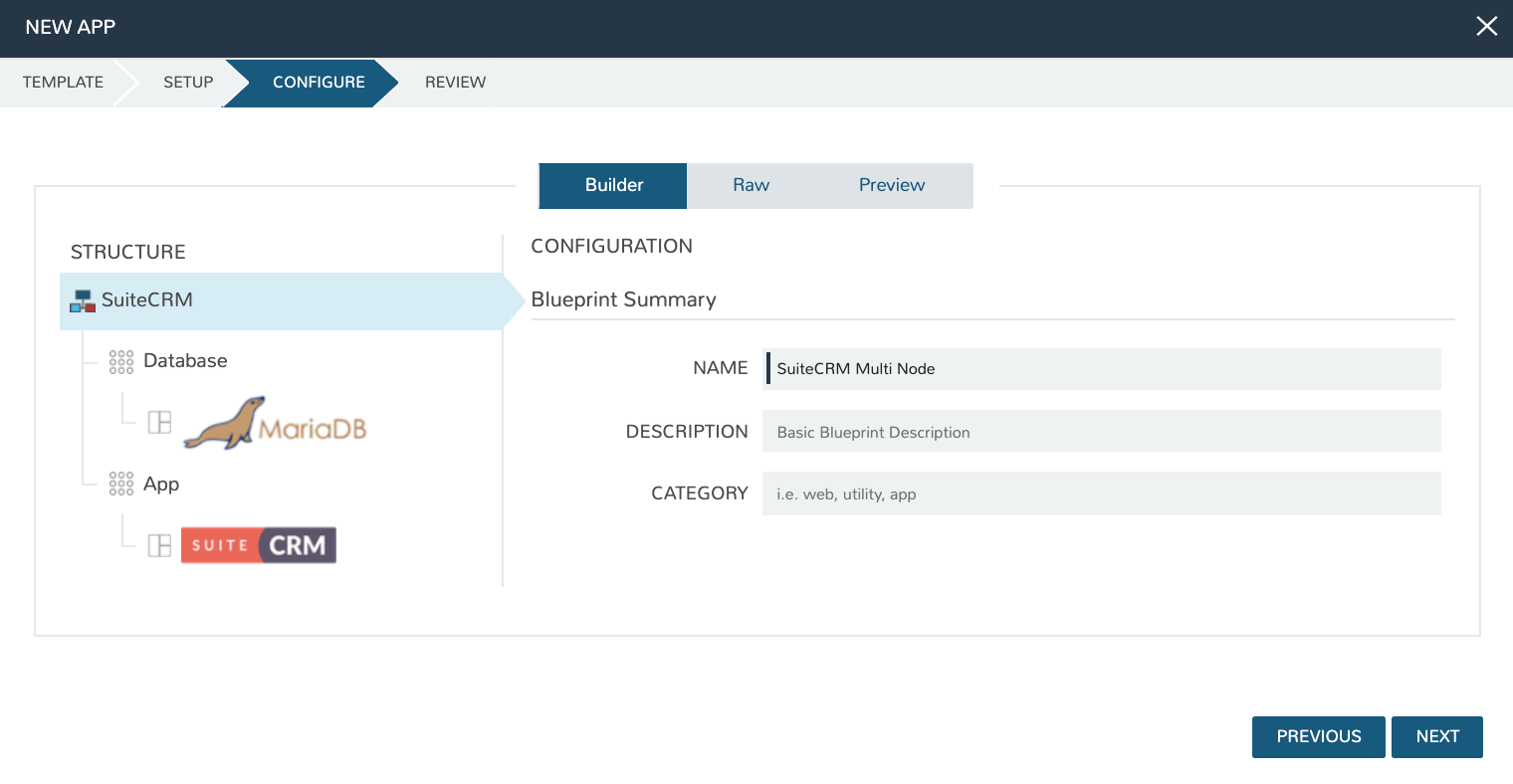Click the SuiteCRM blueprint network icon
The height and width of the screenshot is (784, 1513).
coord(83,301)
